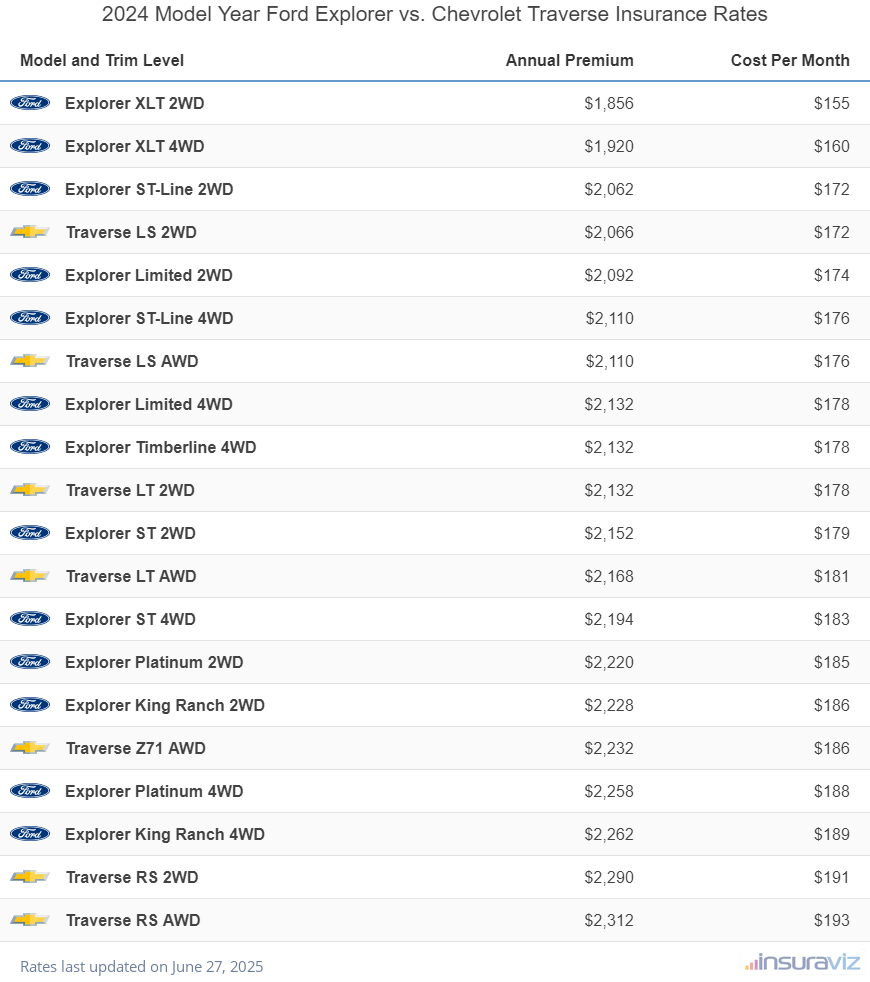
Task: Click the Ford logo beside Explorer XLT 4WD
Action: (30, 146)
